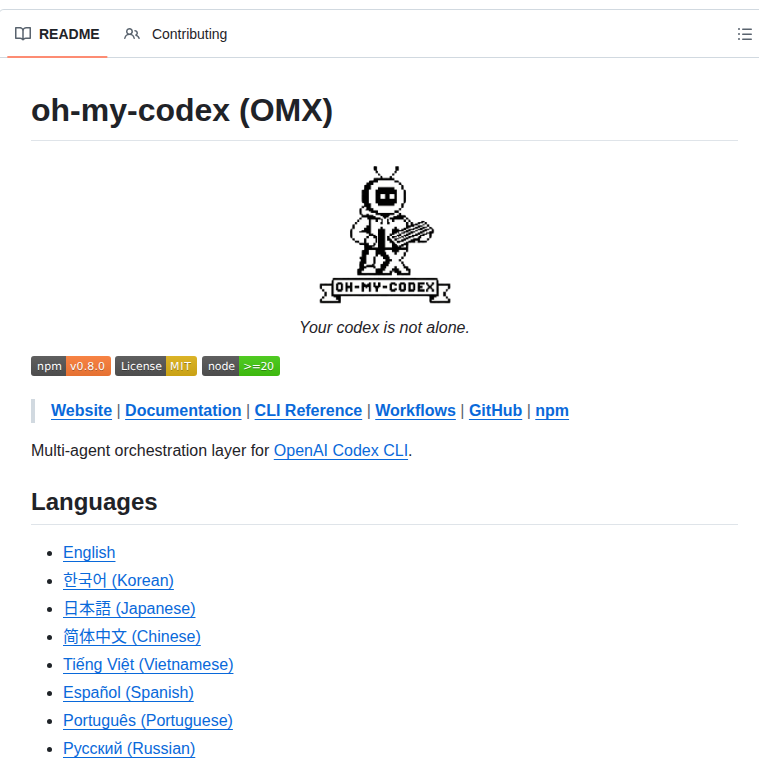Open the outline (table of contents) icon
Image resolution: width=759 pixels, height=759 pixels.
click(744, 34)
